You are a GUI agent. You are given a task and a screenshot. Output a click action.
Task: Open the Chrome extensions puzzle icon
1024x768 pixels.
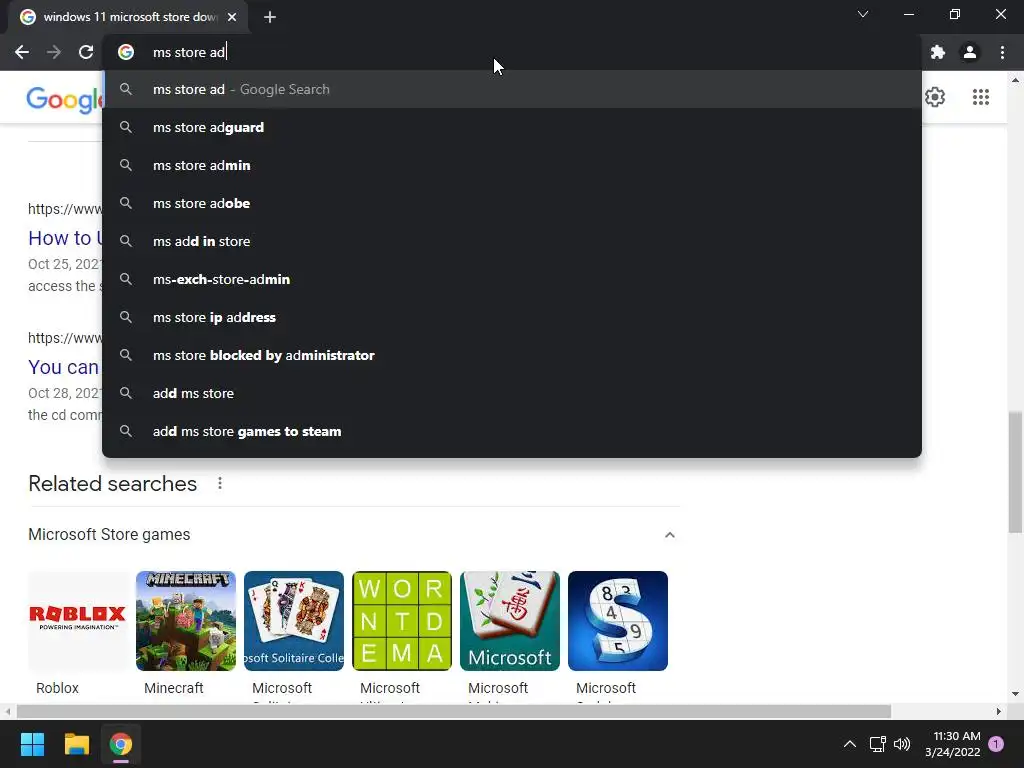pos(938,52)
